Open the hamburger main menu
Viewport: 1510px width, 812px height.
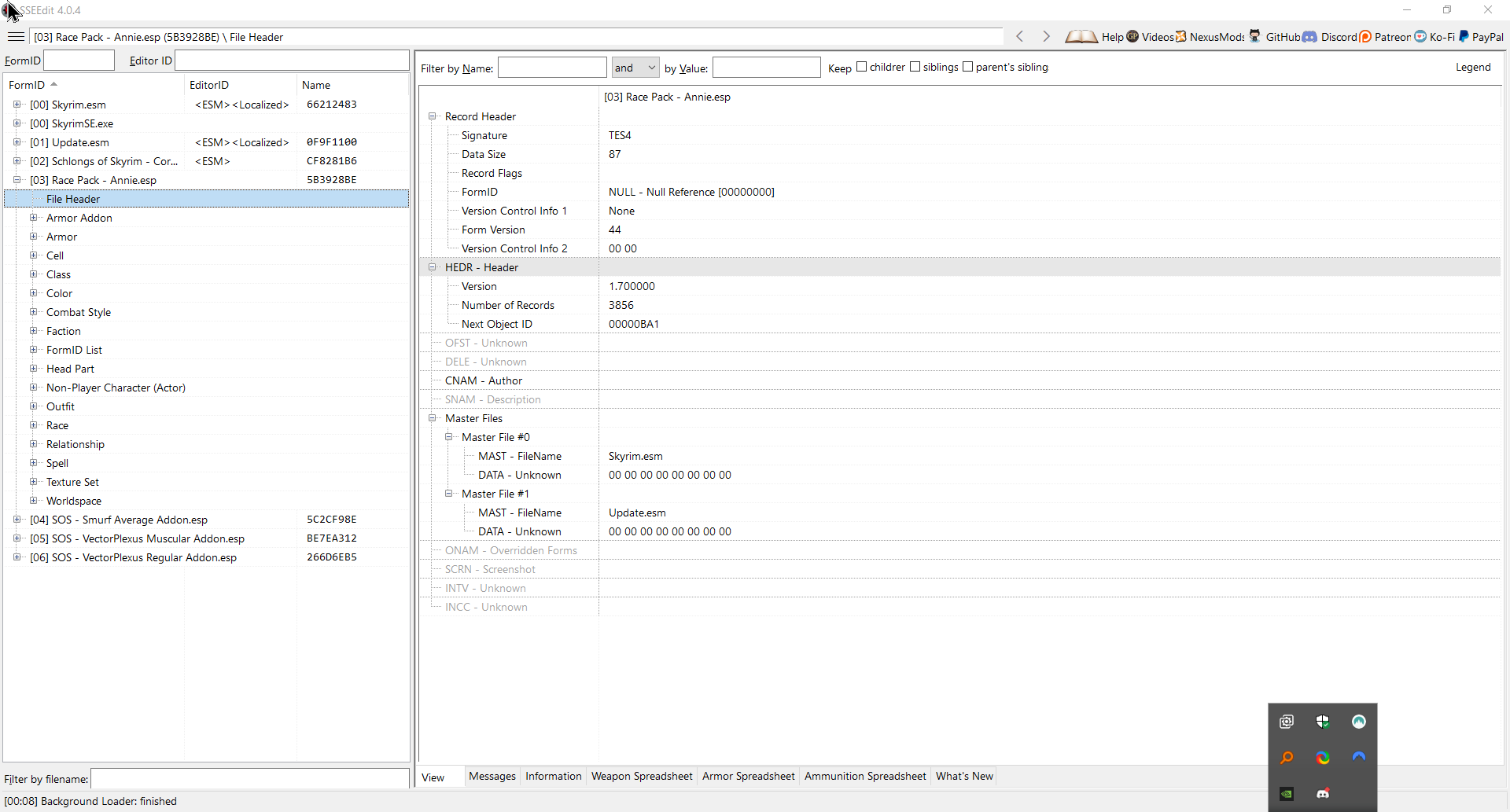pyautogui.click(x=16, y=37)
